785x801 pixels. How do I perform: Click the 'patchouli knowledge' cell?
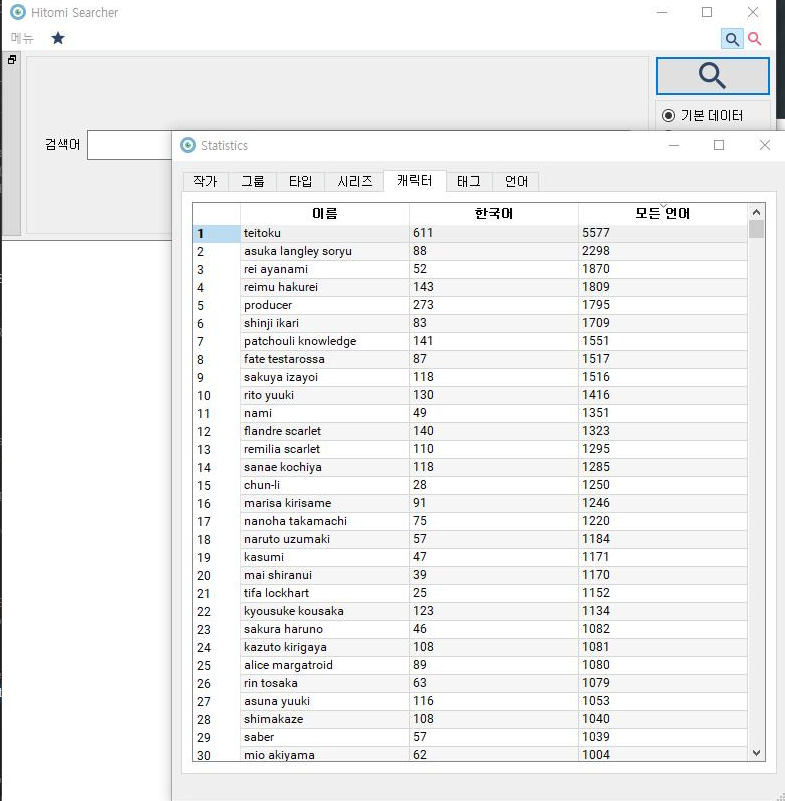point(325,341)
